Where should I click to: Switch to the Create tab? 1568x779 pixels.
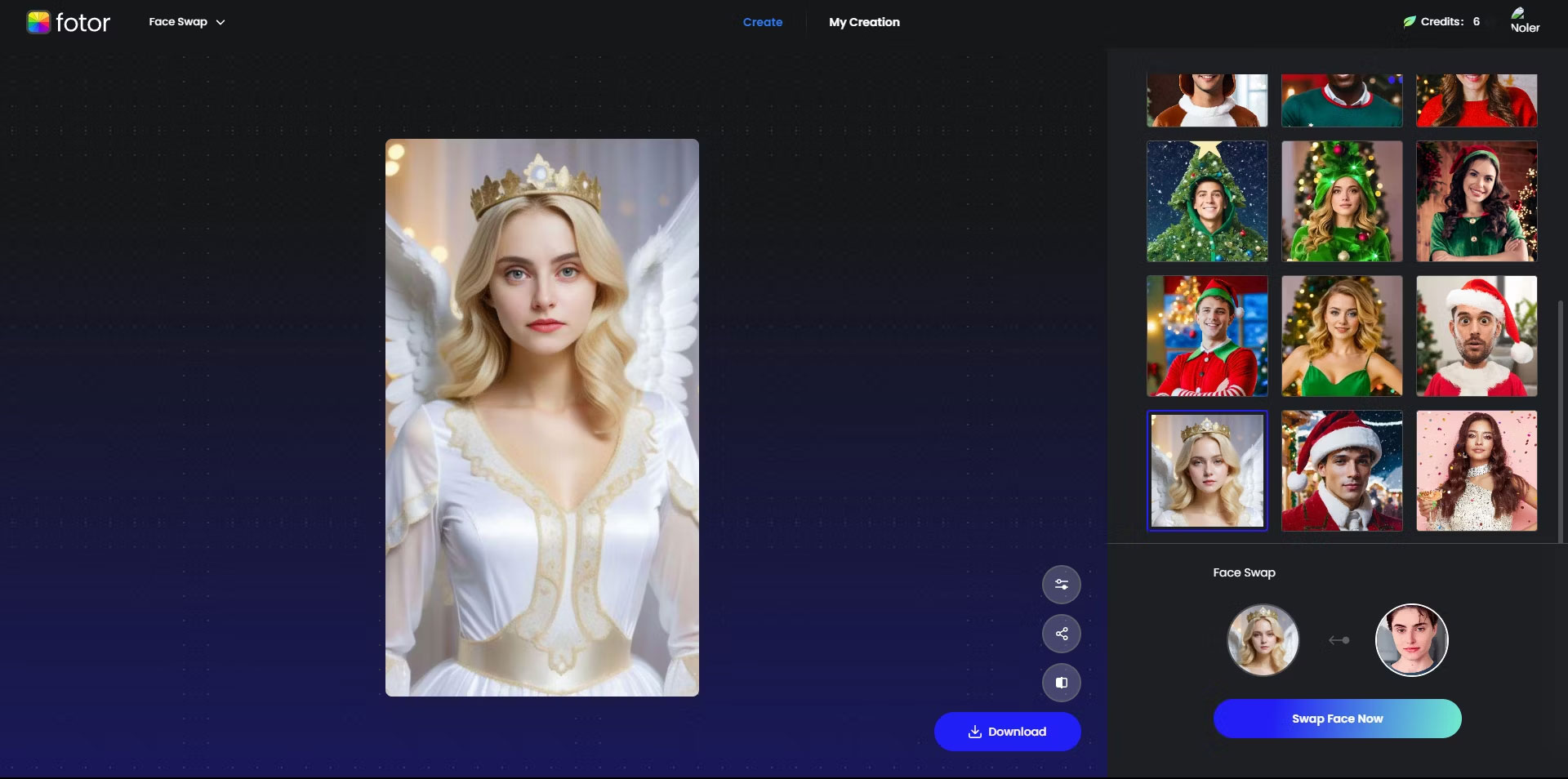(x=762, y=22)
